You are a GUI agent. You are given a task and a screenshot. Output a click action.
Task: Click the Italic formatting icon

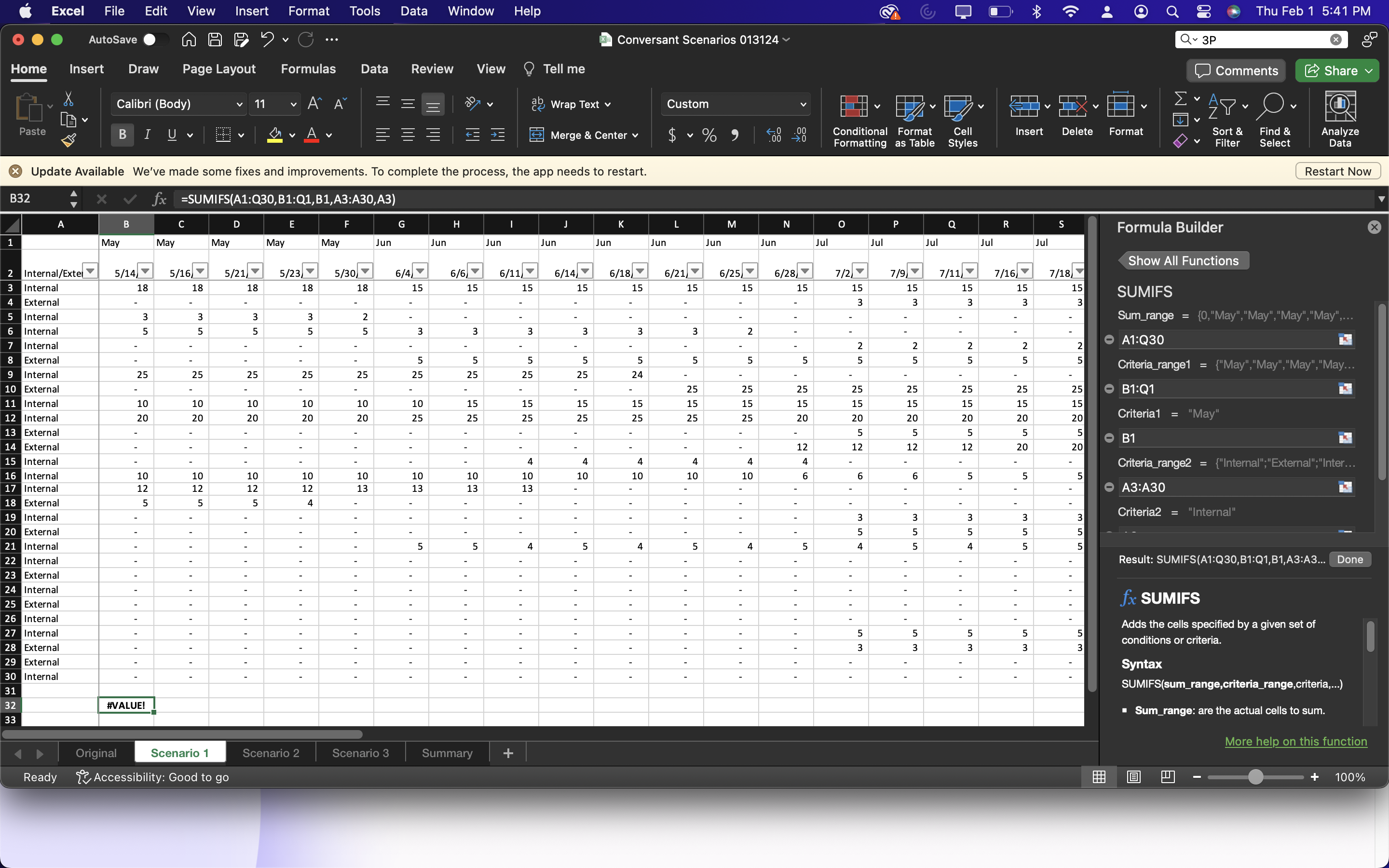[148, 135]
